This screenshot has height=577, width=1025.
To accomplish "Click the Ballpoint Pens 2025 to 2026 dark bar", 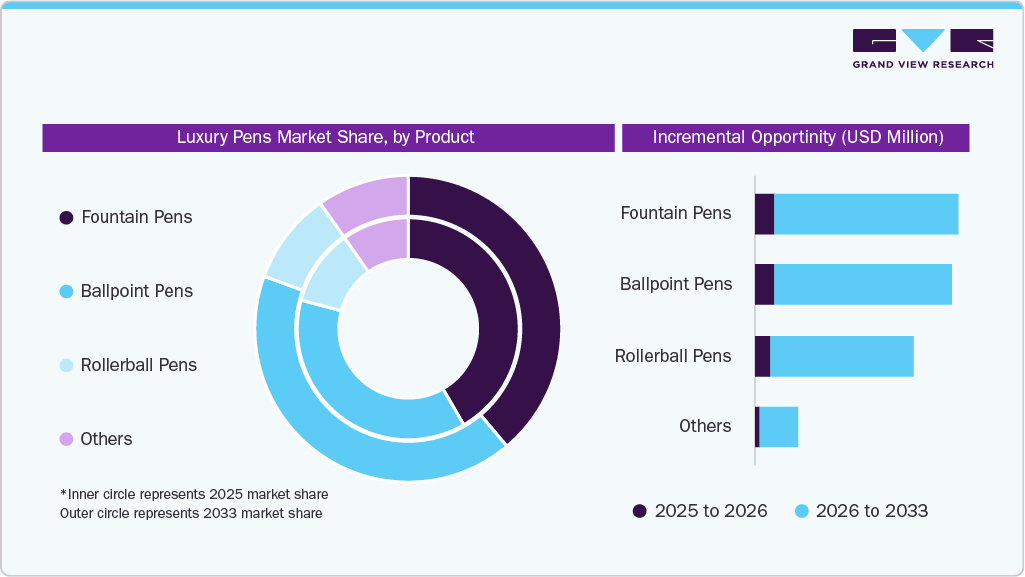I will point(764,284).
